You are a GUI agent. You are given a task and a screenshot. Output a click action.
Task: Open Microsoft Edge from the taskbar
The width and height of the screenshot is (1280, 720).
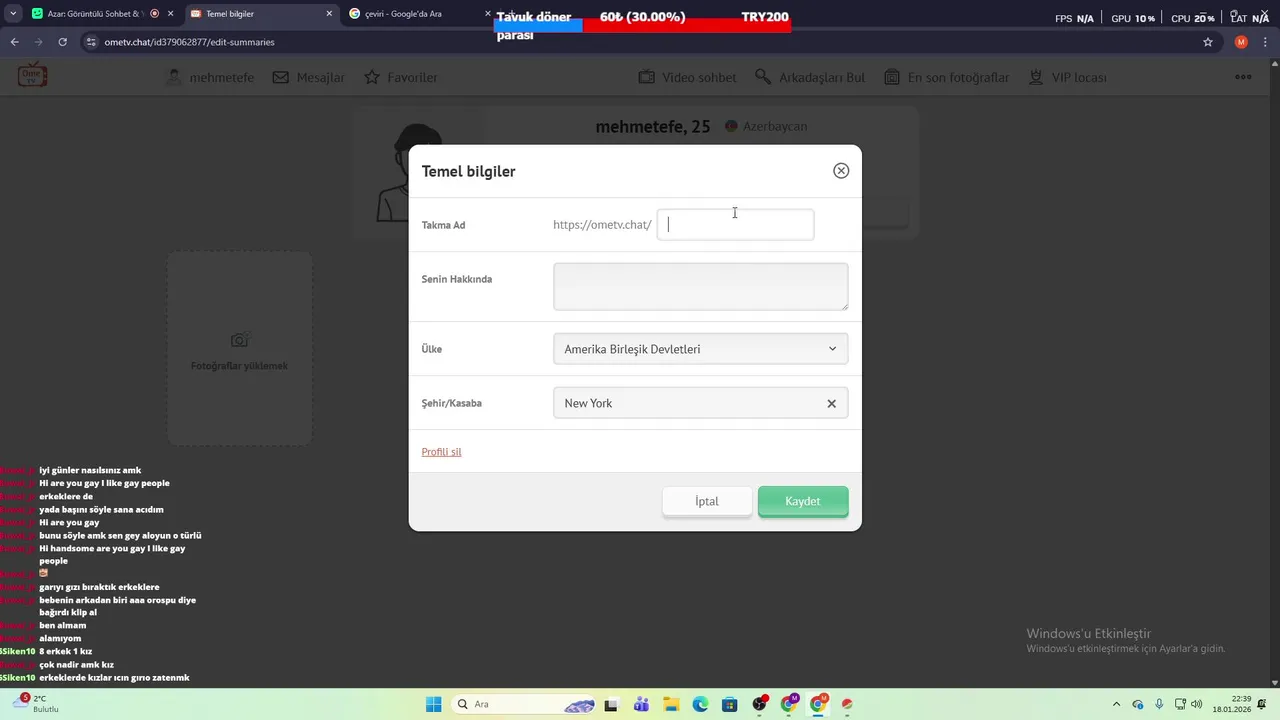click(x=700, y=704)
